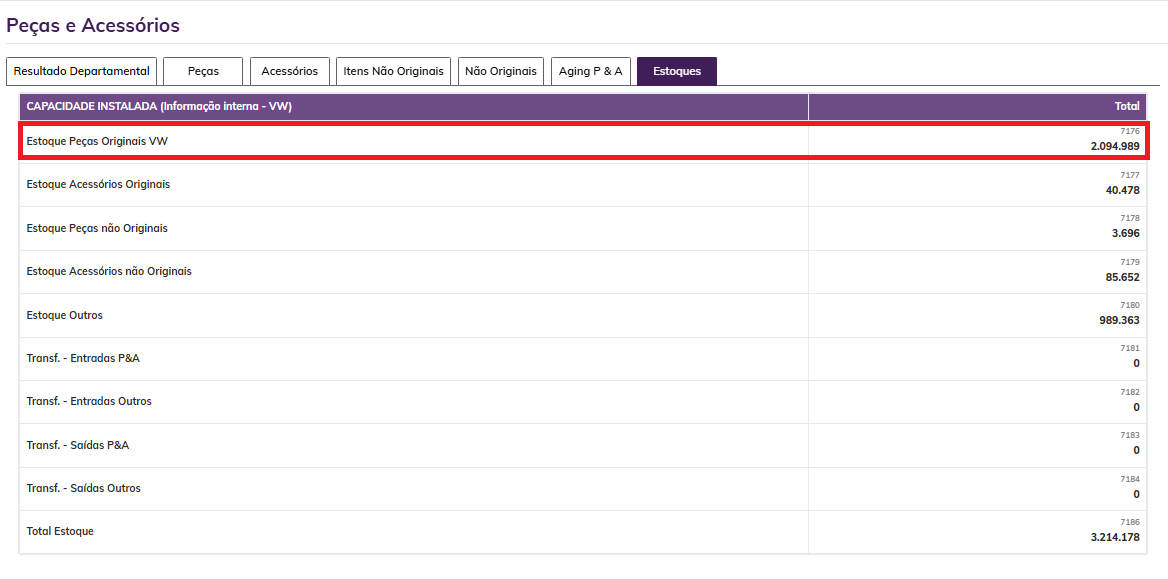Viewport: 1168px width, 579px height.
Task: Go to Itens Não Originais tab
Action: pyautogui.click(x=393, y=71)
